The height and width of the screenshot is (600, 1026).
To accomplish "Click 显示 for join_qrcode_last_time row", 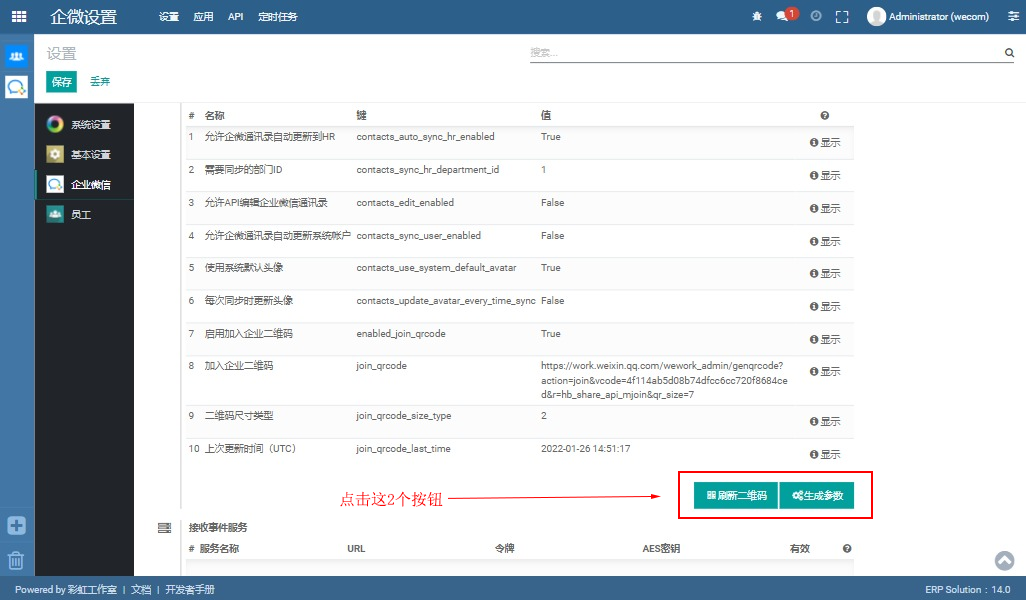I will coord(825,454).
